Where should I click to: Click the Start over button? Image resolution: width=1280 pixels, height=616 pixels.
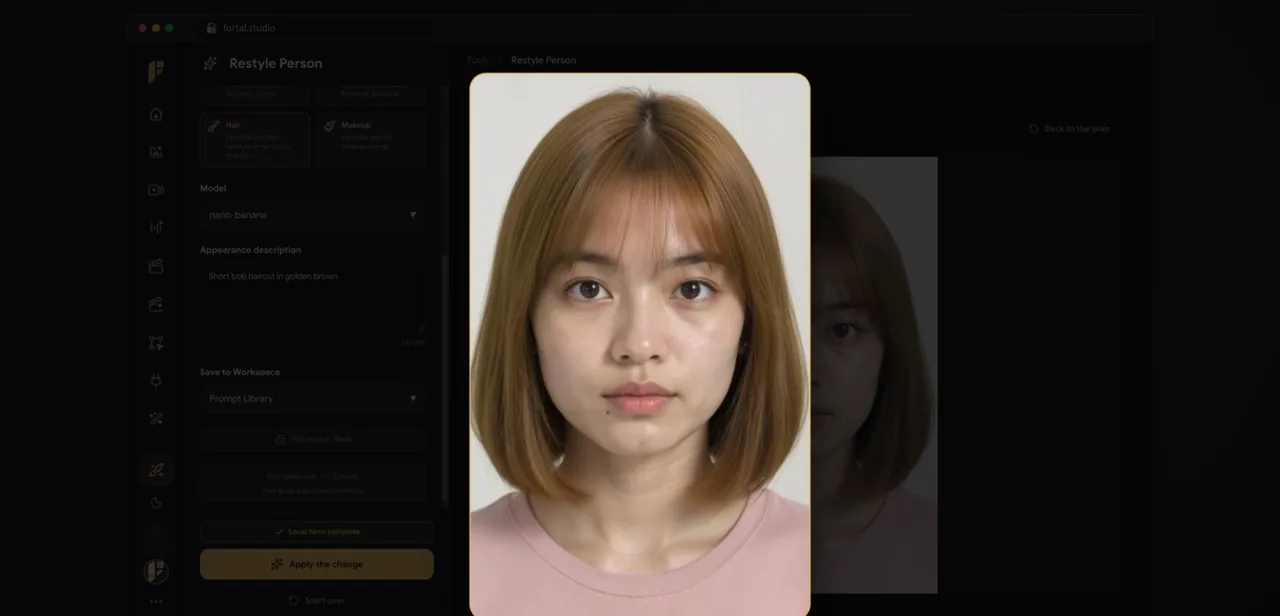[317, 600]
